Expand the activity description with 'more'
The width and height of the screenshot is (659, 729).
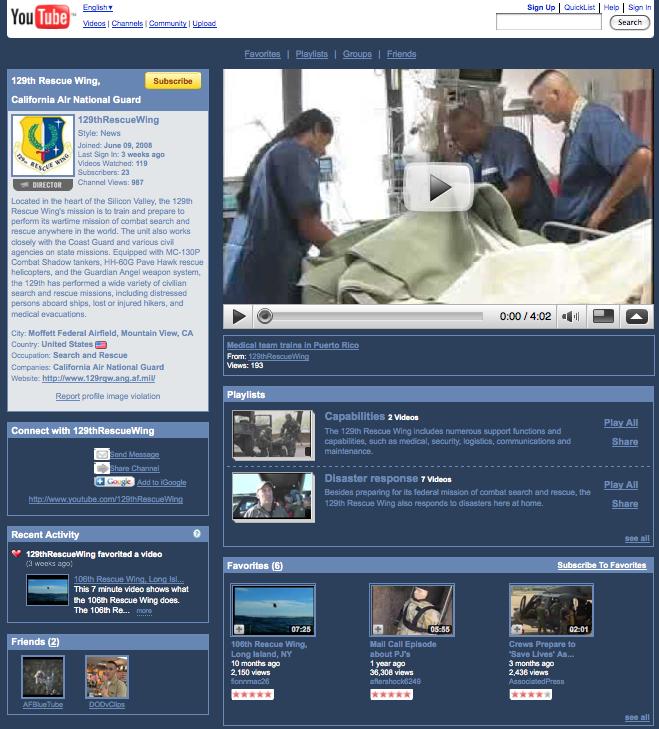[x=144, y=610]
